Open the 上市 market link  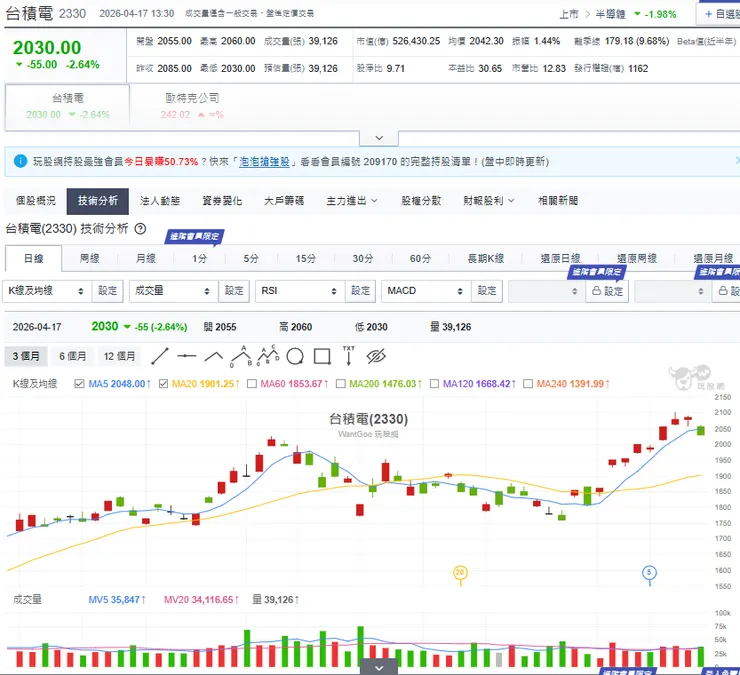(x=569, y=14)
